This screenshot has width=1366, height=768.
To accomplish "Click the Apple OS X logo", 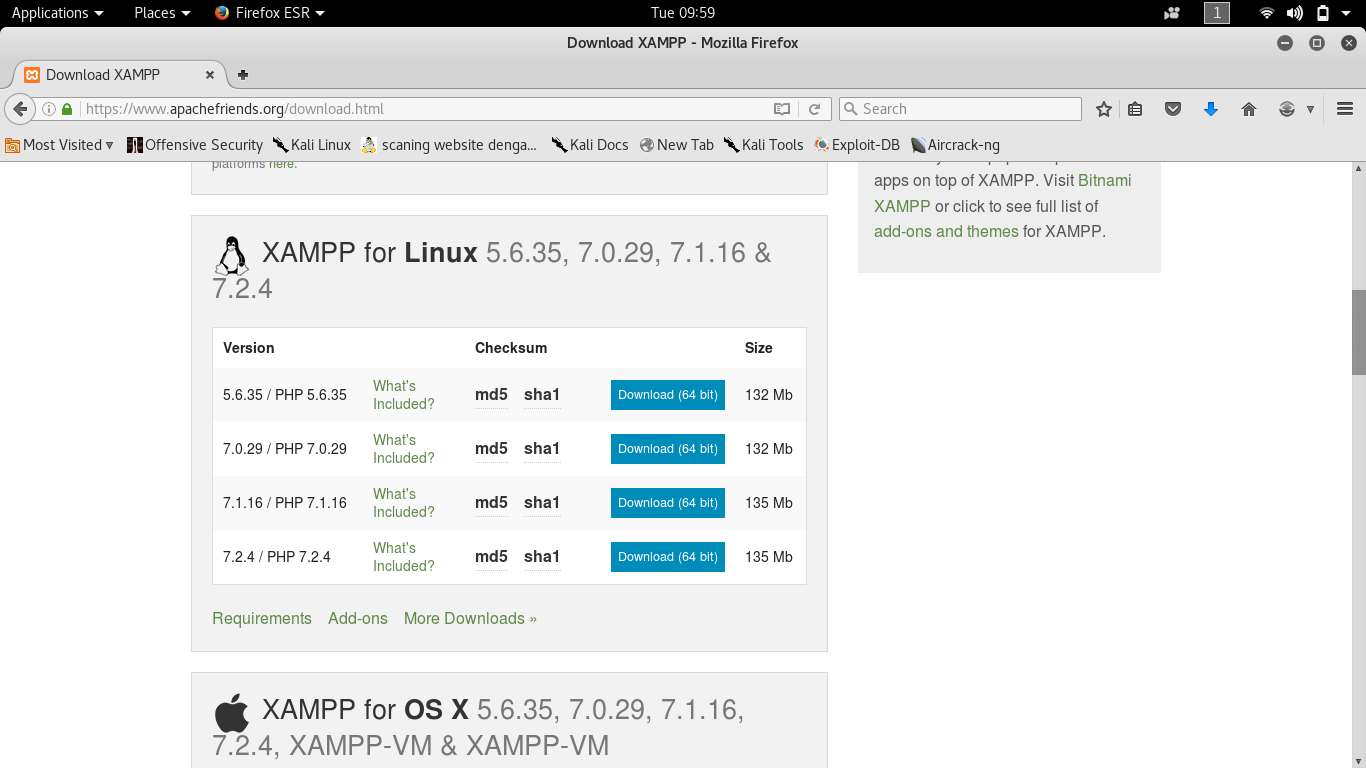I will 232,713.
